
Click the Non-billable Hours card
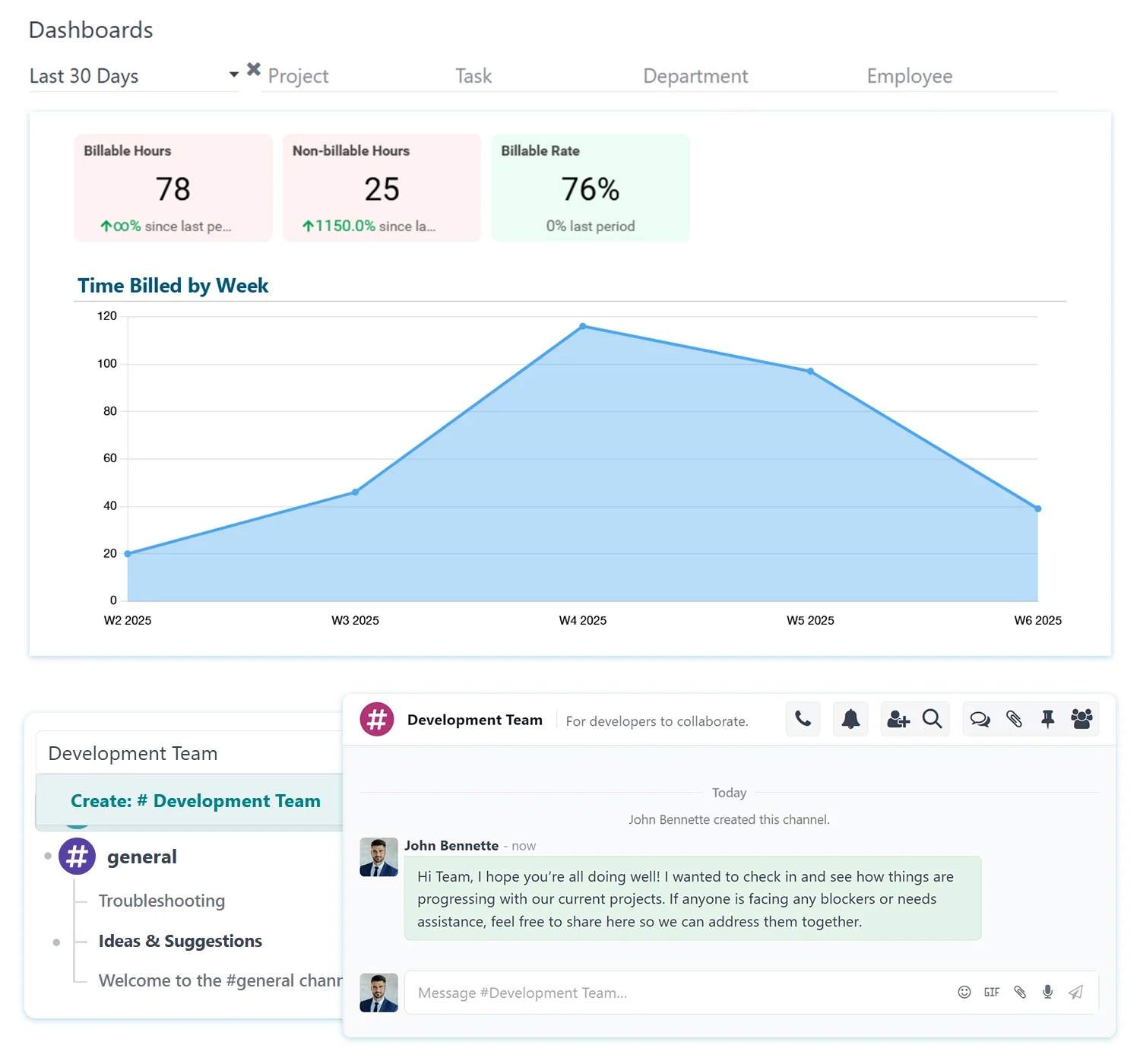[382, 188]
